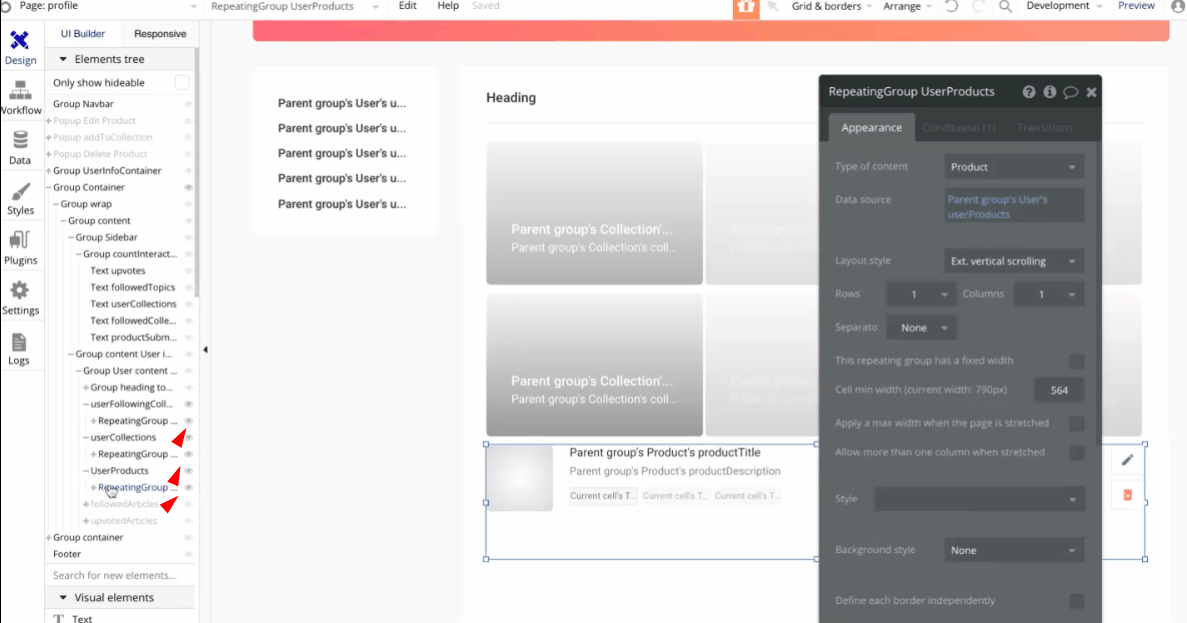Open Columns dropdown
Screen dimensions: 1187x623
(x=1049, y=294)
